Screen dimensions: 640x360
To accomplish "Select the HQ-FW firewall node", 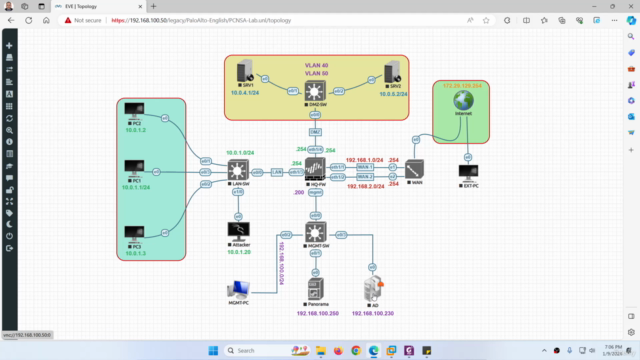I will click(315, 169).
